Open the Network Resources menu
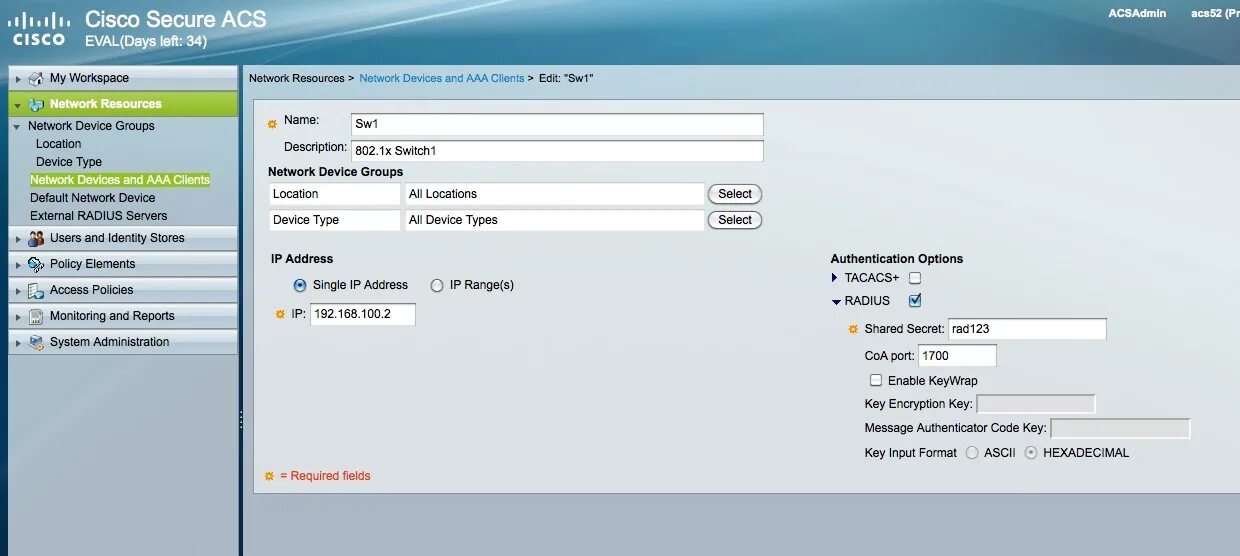1240x556 pixels. 123,104
